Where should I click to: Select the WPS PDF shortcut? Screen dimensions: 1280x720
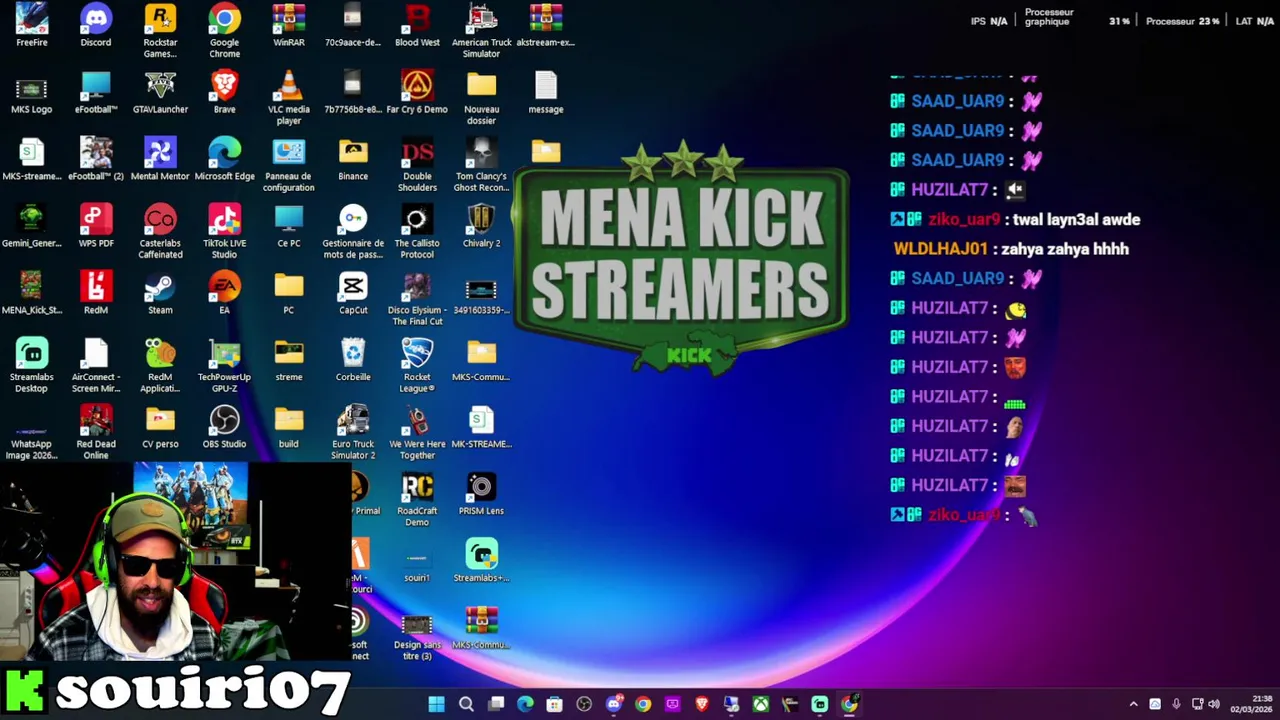click(96, 227)
